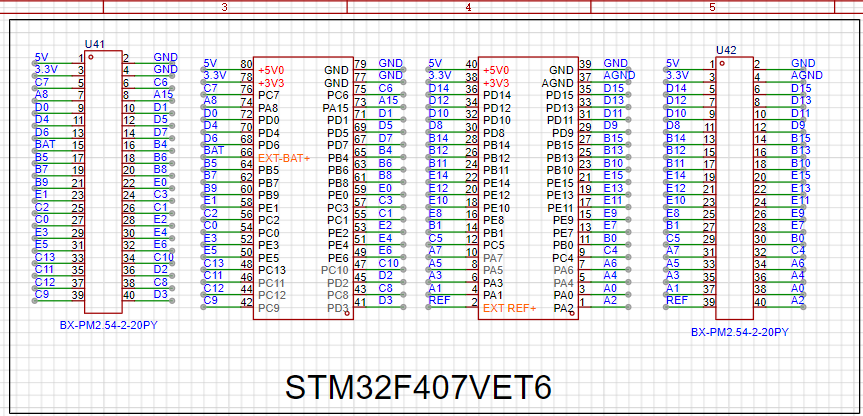This screenshot has height=416, width=863.
Task: Click pin name PA15
Action: (x=335, y=108)
